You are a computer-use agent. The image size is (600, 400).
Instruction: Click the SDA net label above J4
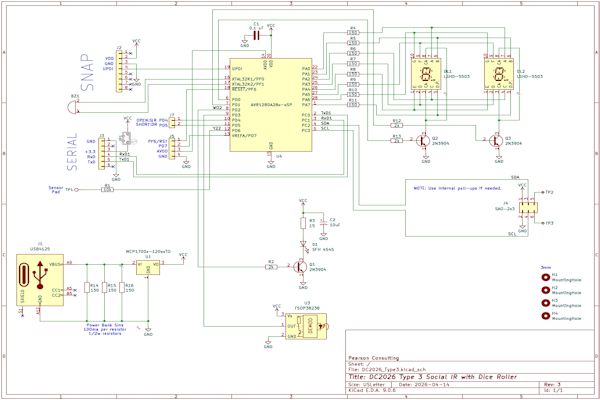[x=515, y=178]
